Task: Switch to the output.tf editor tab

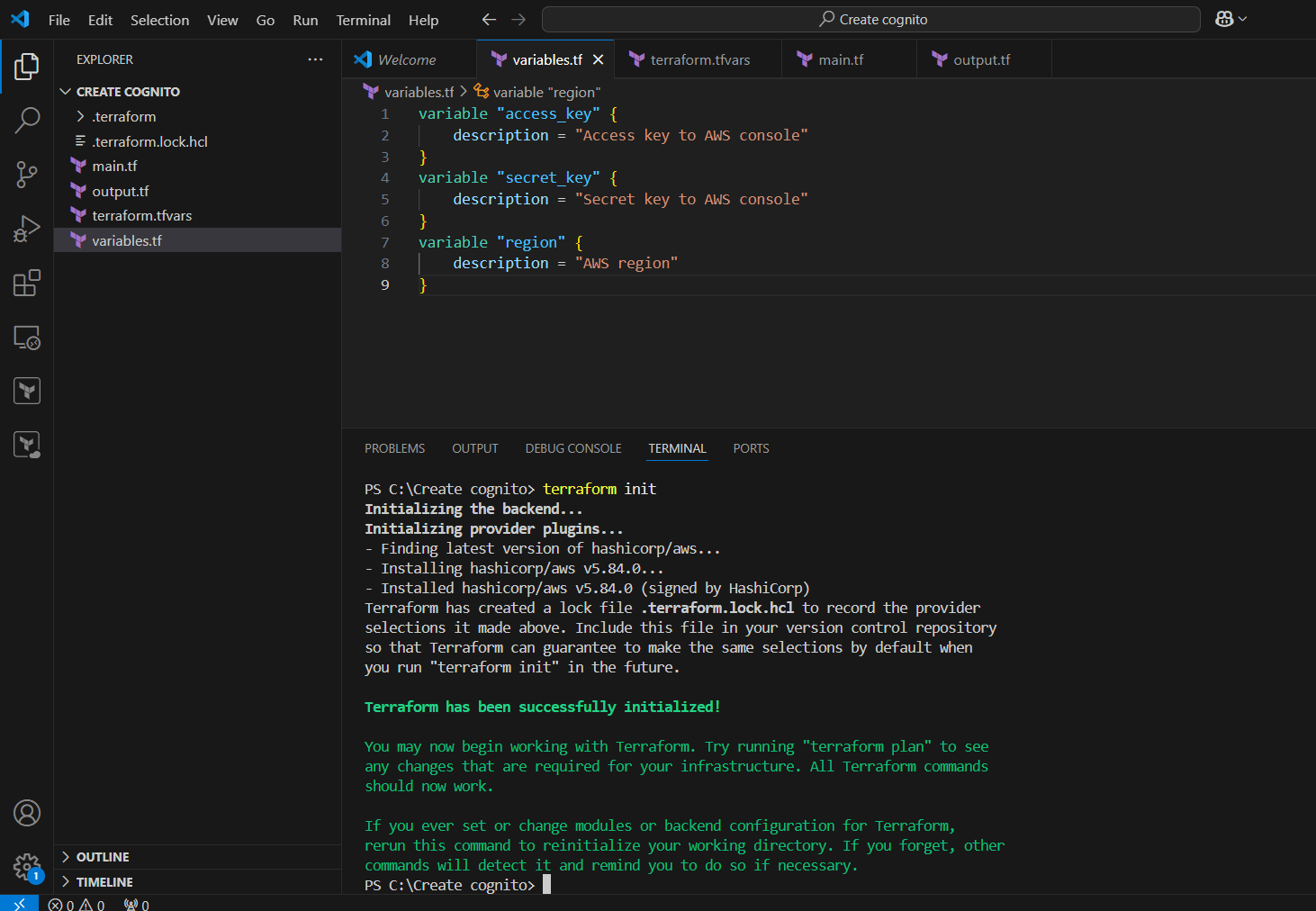Action: (984, 59)
